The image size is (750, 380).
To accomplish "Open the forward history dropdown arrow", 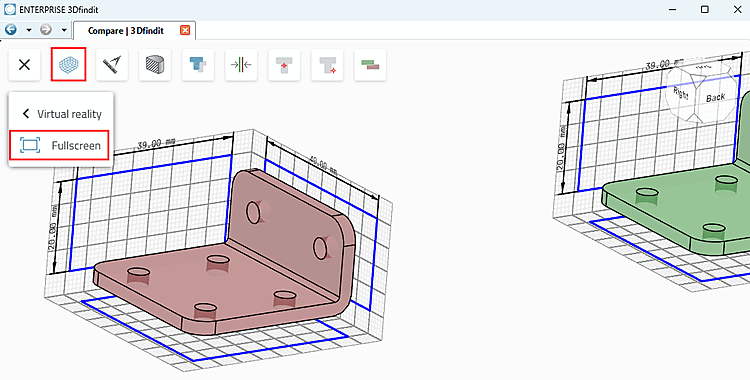I will point(64,30).
